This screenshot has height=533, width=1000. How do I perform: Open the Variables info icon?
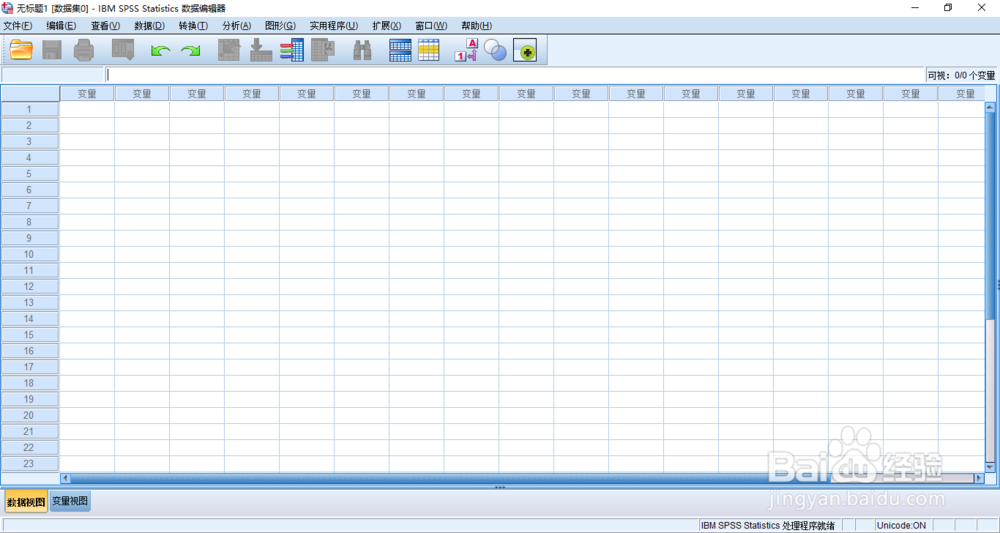[x=292, y=50]
